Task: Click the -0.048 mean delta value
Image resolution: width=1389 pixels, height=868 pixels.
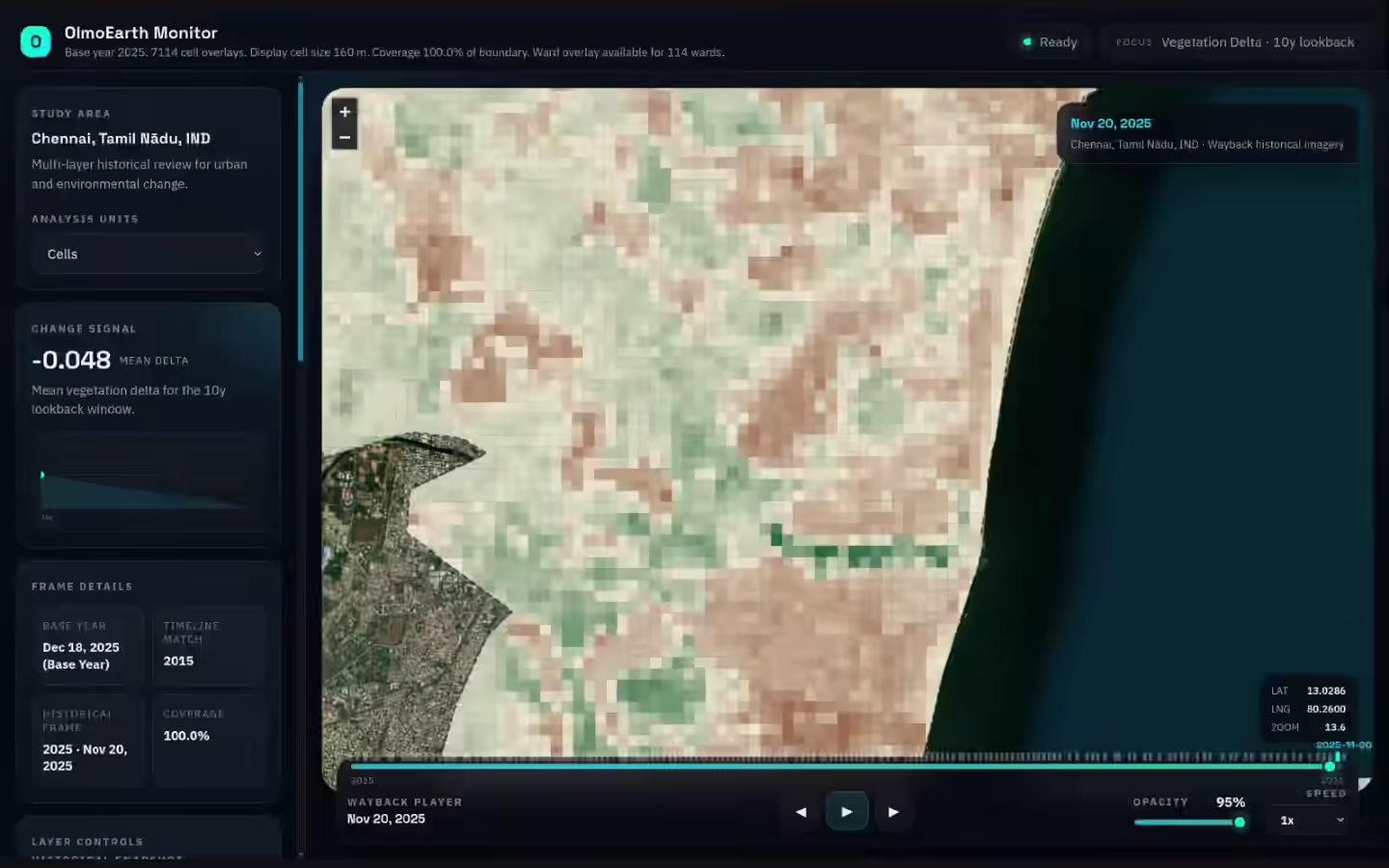Action: 71,360
